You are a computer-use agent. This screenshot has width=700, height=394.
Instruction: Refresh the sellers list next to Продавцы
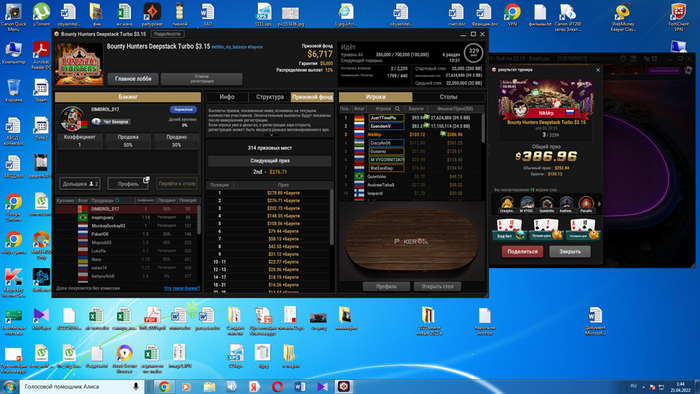[117, 200]
